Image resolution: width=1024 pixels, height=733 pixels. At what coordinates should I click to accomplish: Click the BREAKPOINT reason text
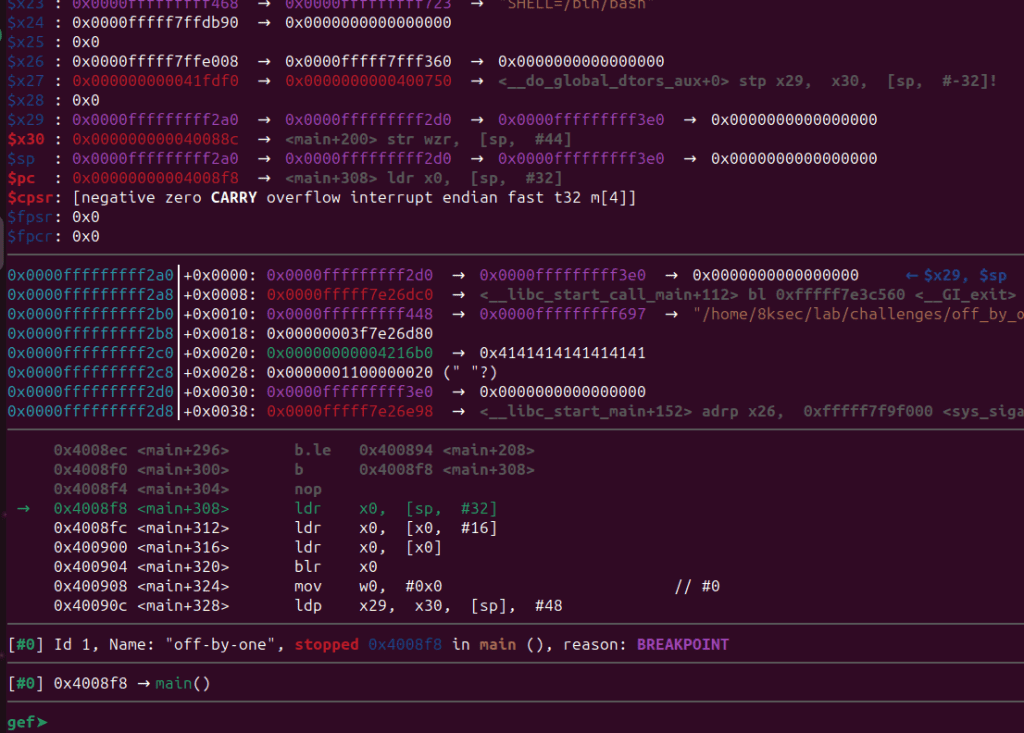tap(682, 645)
